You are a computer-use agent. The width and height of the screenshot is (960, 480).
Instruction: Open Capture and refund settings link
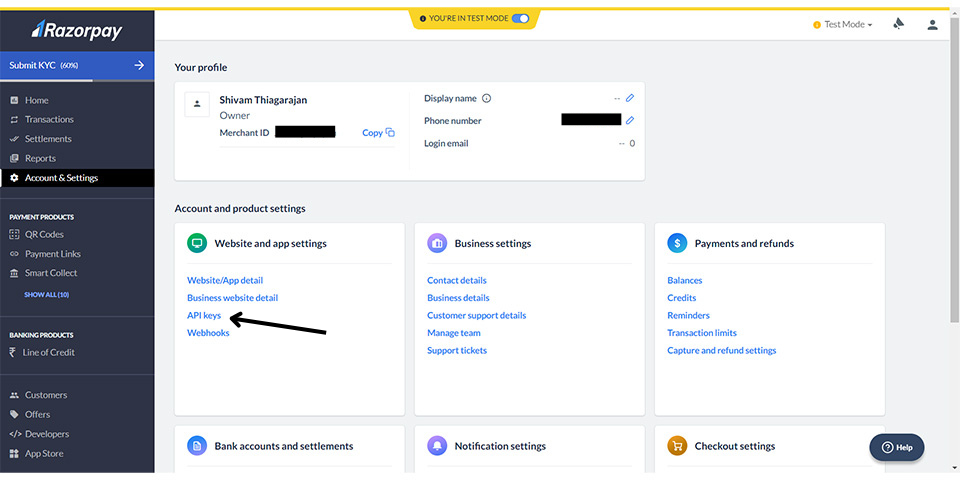pos(721,350)
